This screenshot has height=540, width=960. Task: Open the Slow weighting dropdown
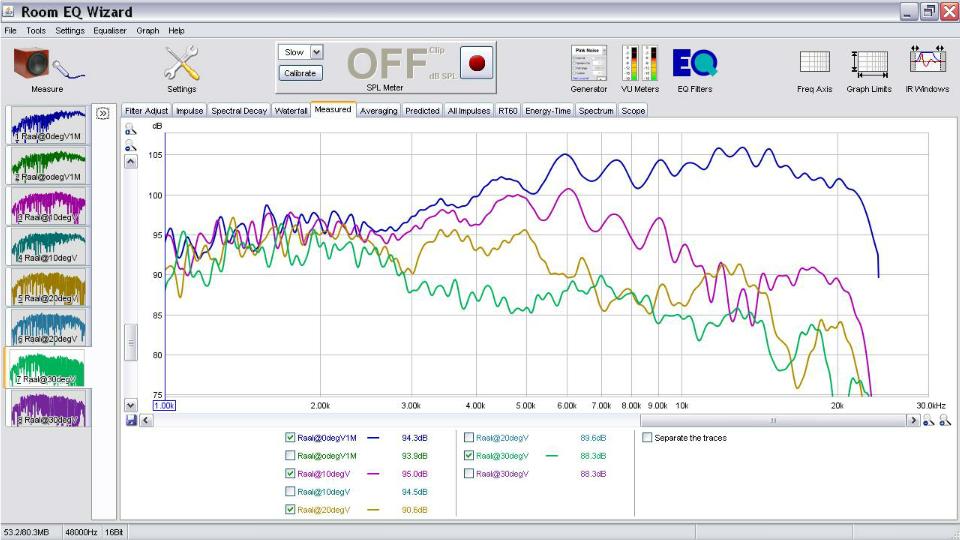[x=300, y=52]
